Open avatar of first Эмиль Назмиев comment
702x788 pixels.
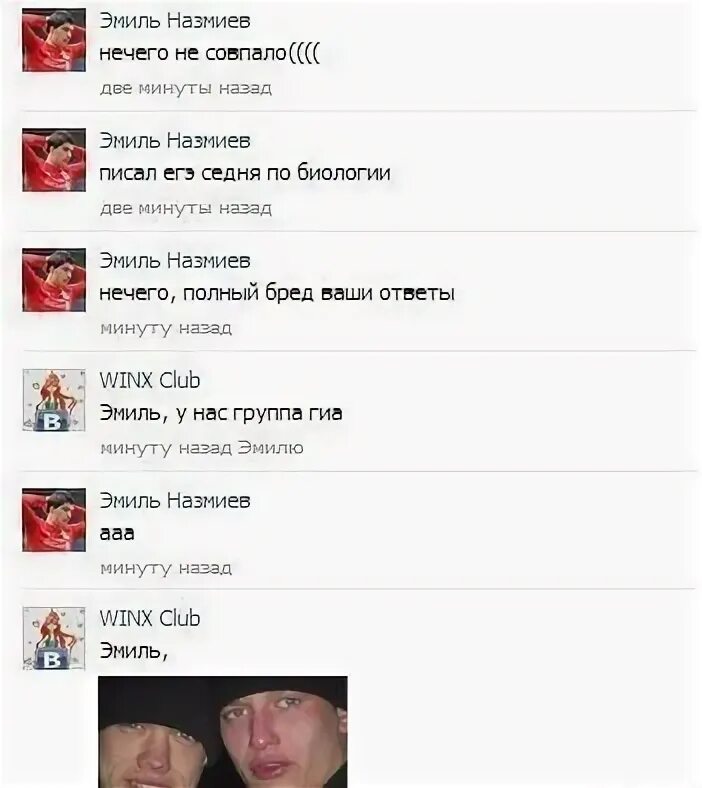point(54,40)
